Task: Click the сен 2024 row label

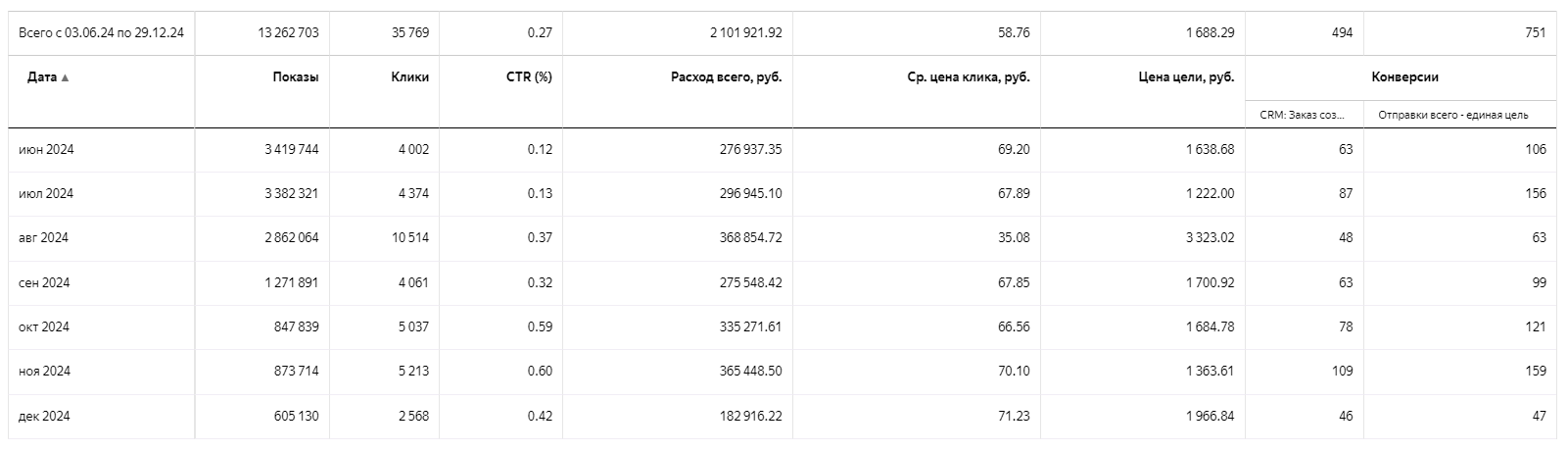Action: click(44, 283)
